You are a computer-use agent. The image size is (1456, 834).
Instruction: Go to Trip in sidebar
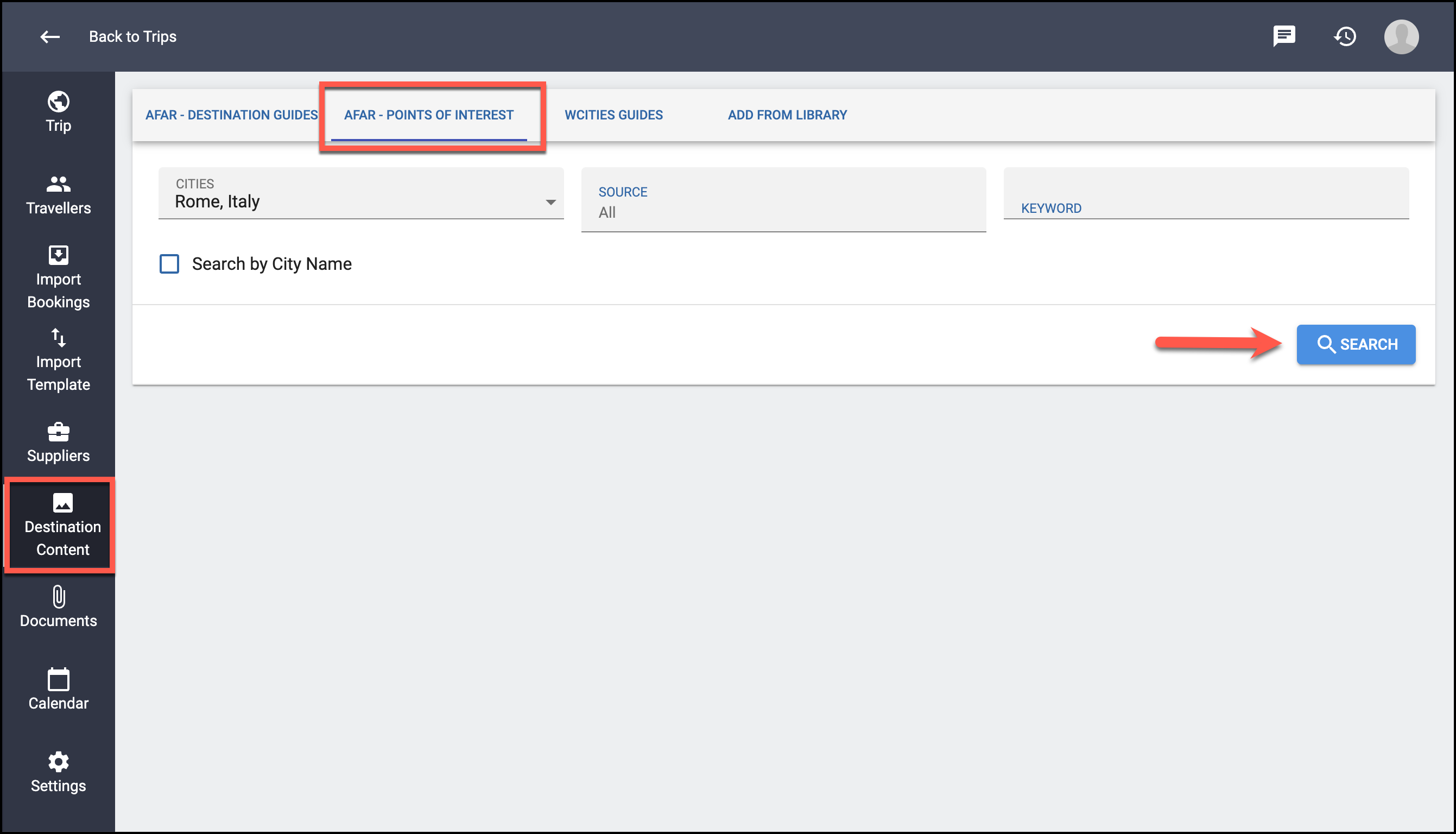coord(59,112)
